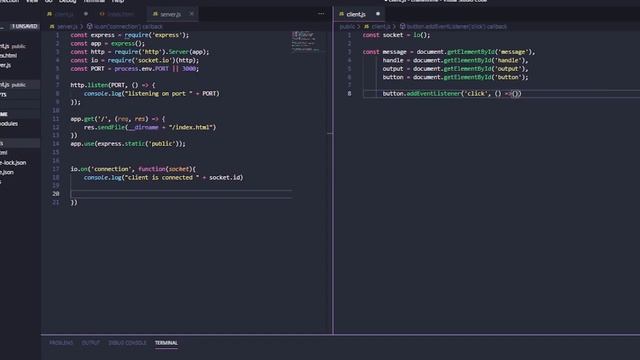Screen dimensions: 640x360
Task: Switch to OUTPUT panel tab
Action: (91, 343)
